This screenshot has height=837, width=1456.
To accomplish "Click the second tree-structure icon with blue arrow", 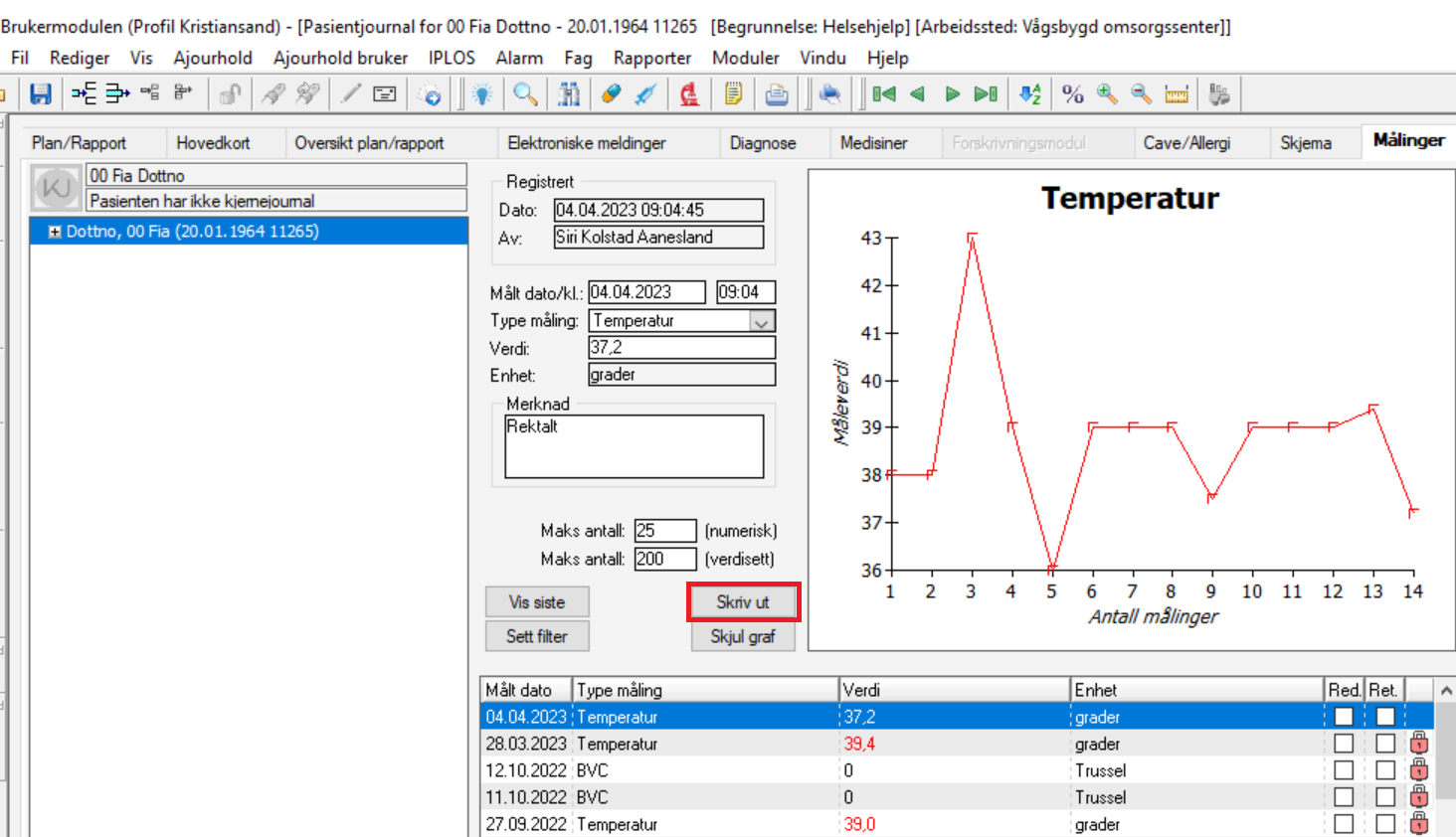I will (117, 94).
